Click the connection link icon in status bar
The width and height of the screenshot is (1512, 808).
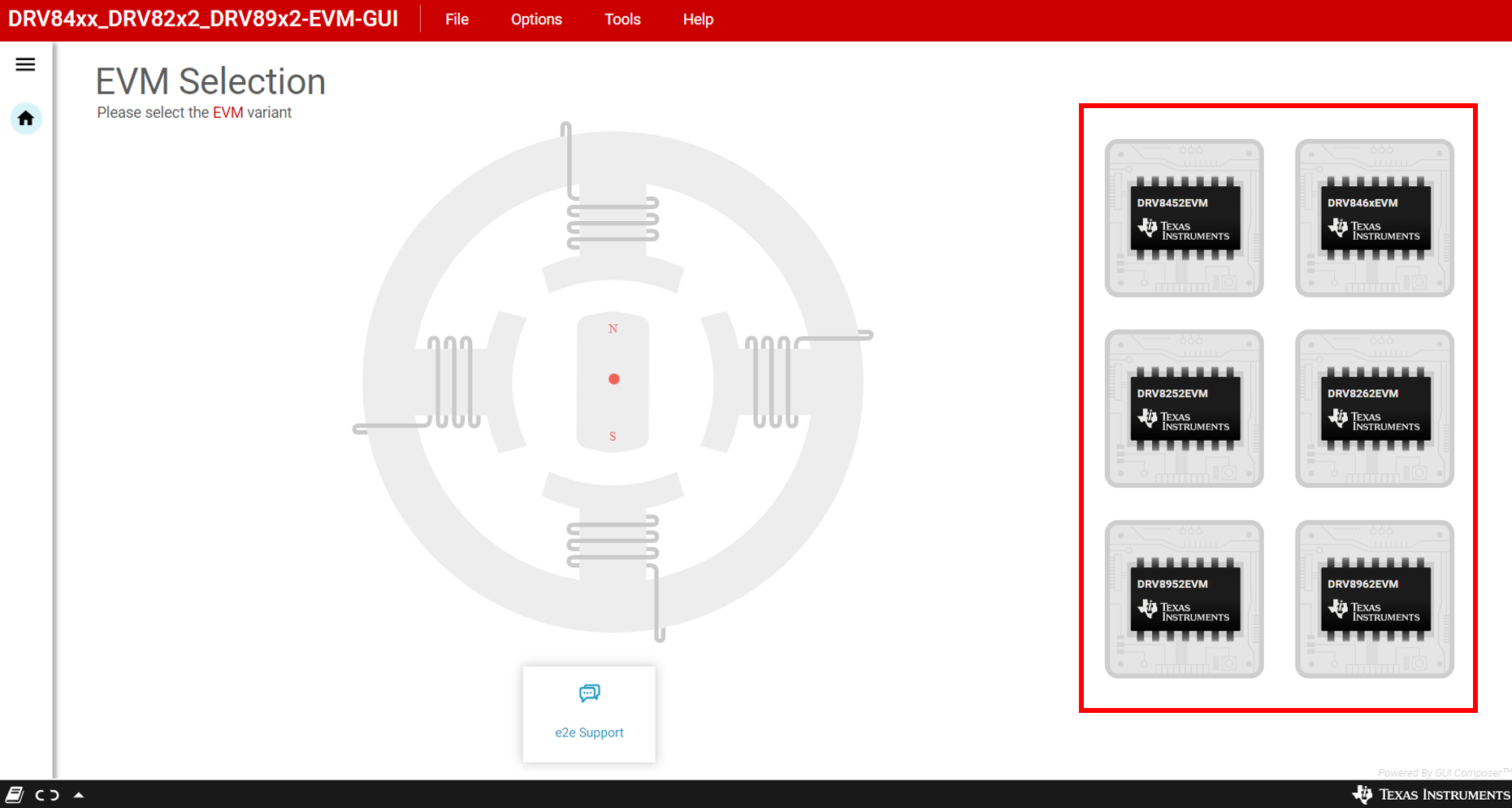(x=47, y=795)
